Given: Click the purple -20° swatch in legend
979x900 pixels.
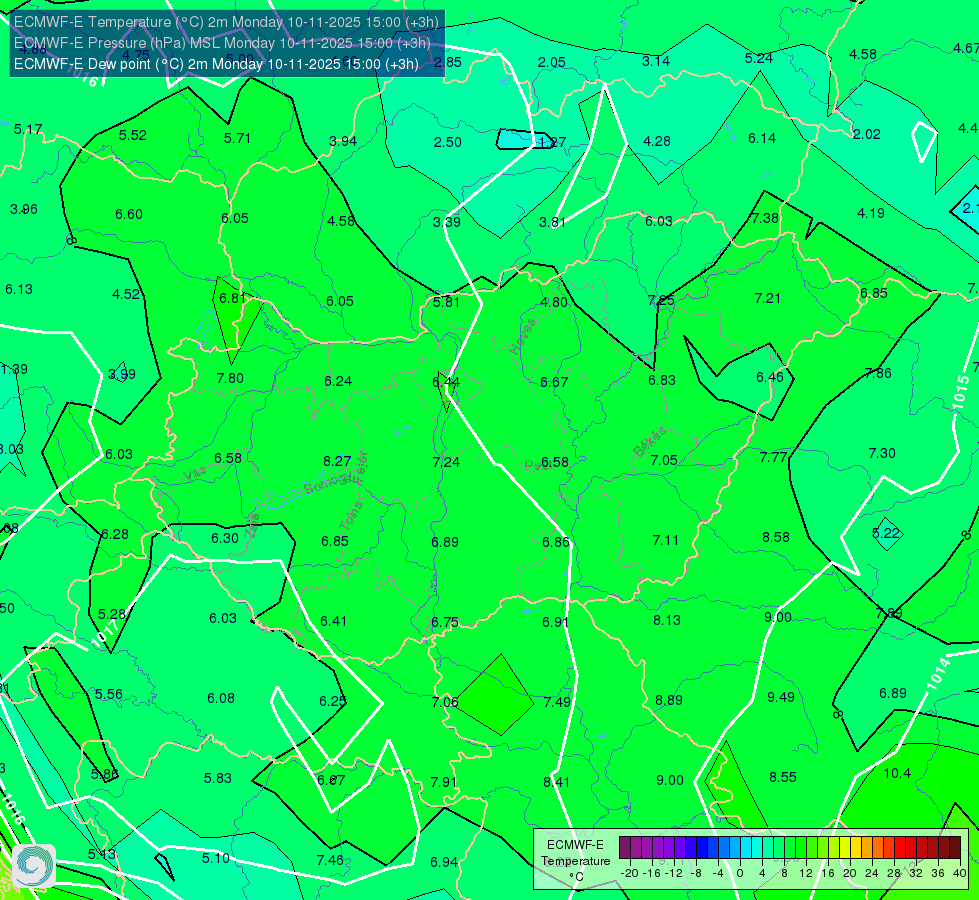Looking at the screenshot, I should click(625, 848).
